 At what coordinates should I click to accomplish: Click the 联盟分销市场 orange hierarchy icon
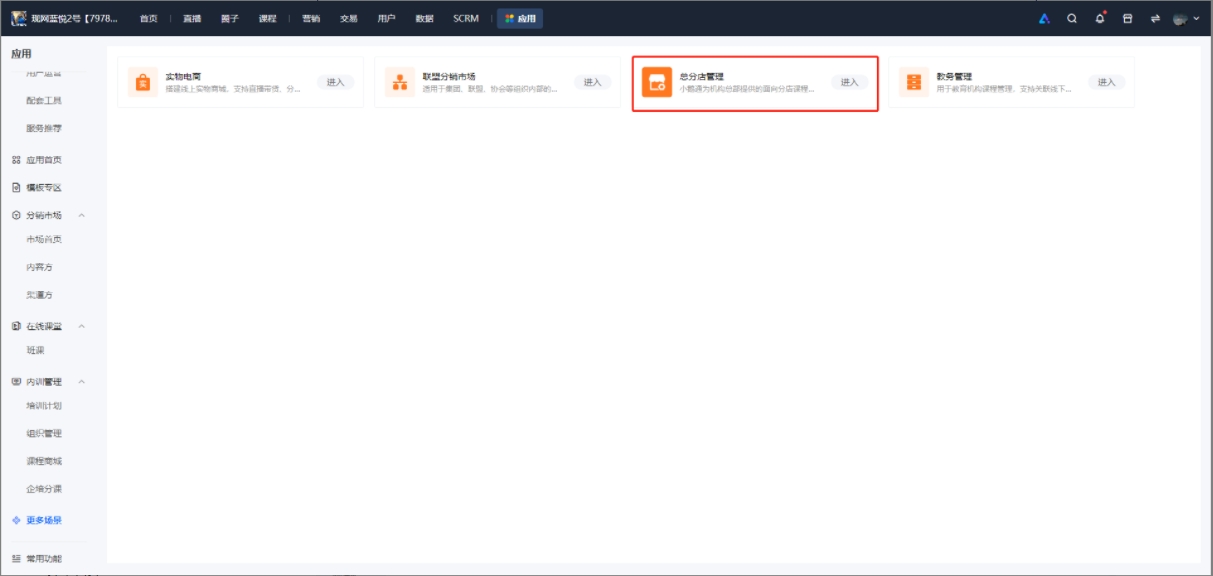(x=400, y=83)
